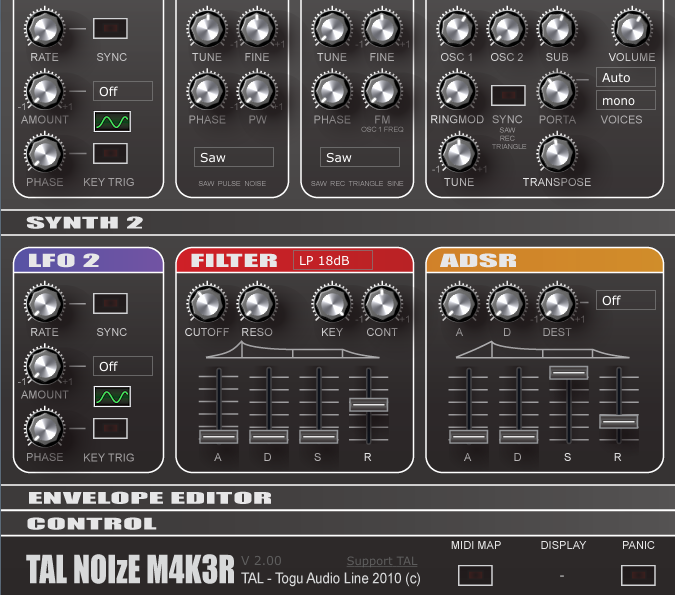Click the OSC 1 TUNE knob
The height and width of the screenshot is (595, 675).
[x=207, y=28]
